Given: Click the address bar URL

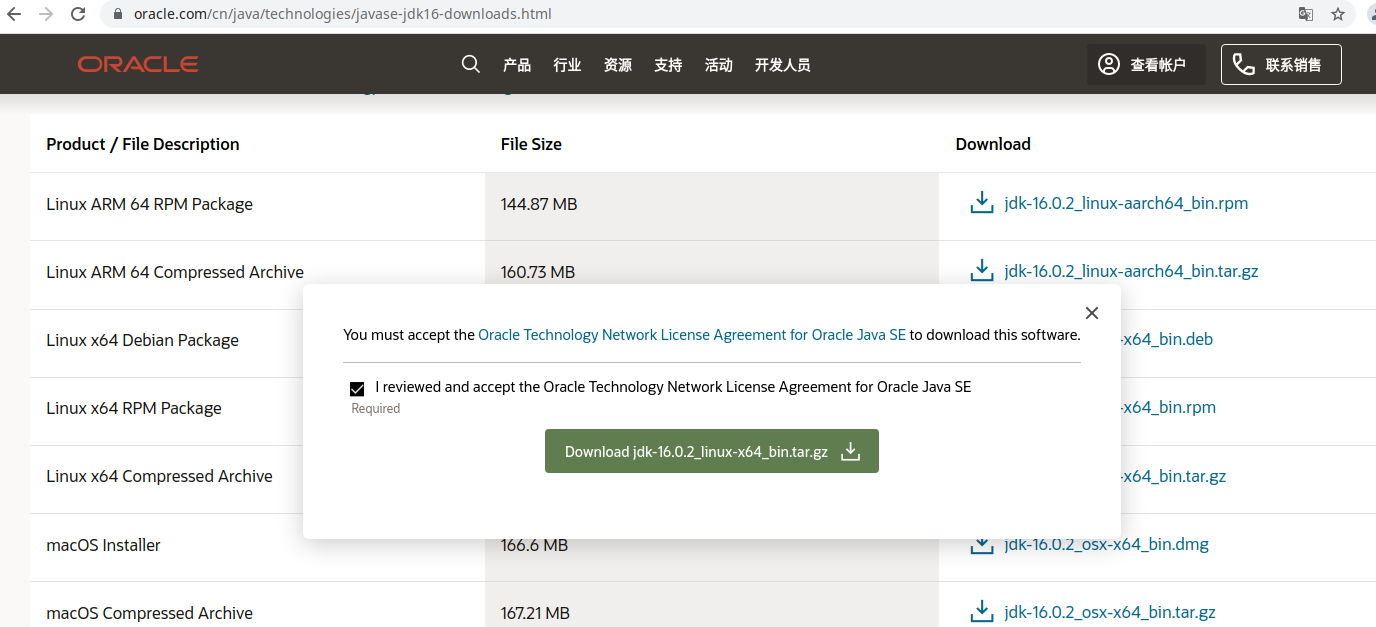Looking at the screenshot, I should click(342, 14).
